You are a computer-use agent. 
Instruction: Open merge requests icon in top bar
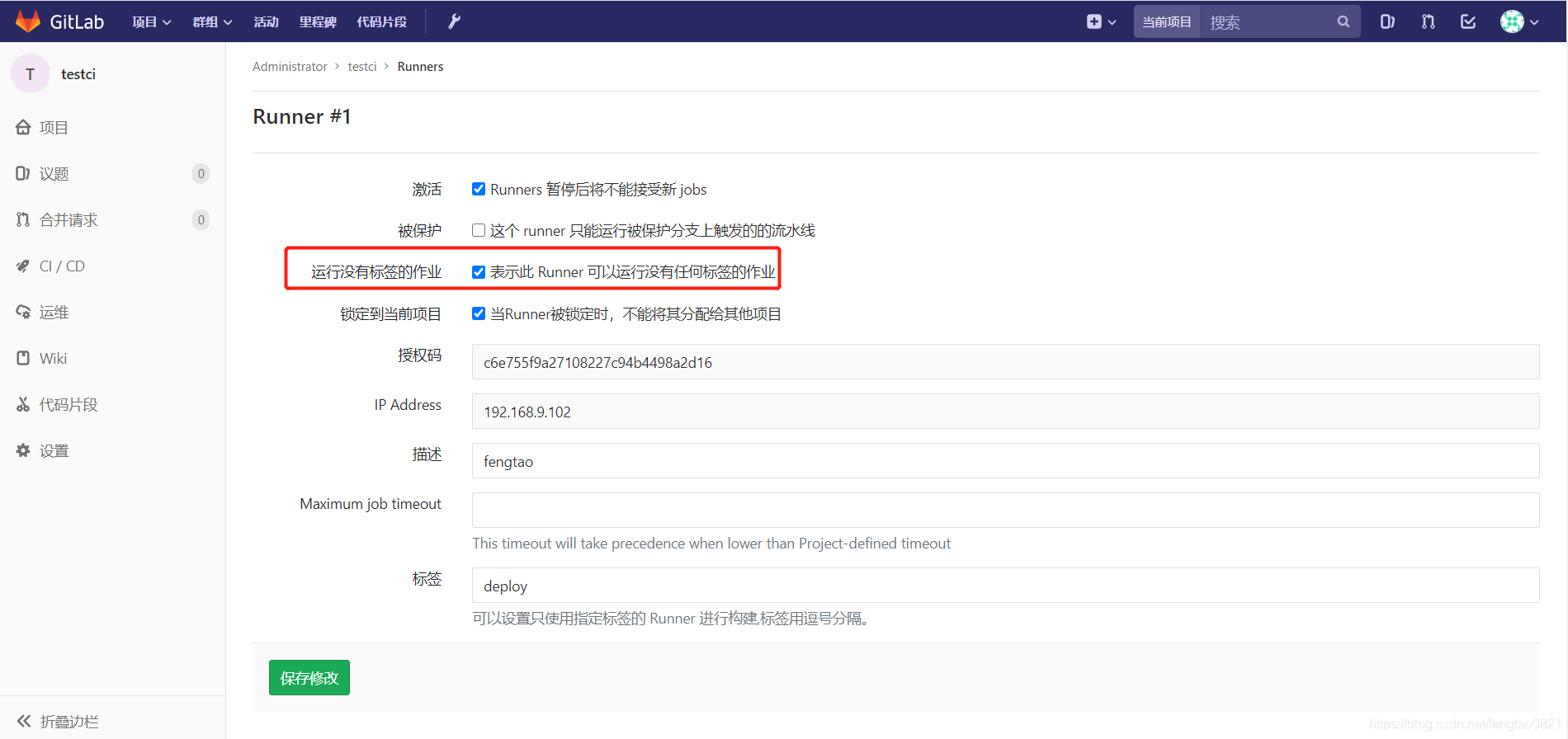point(1428,21)
